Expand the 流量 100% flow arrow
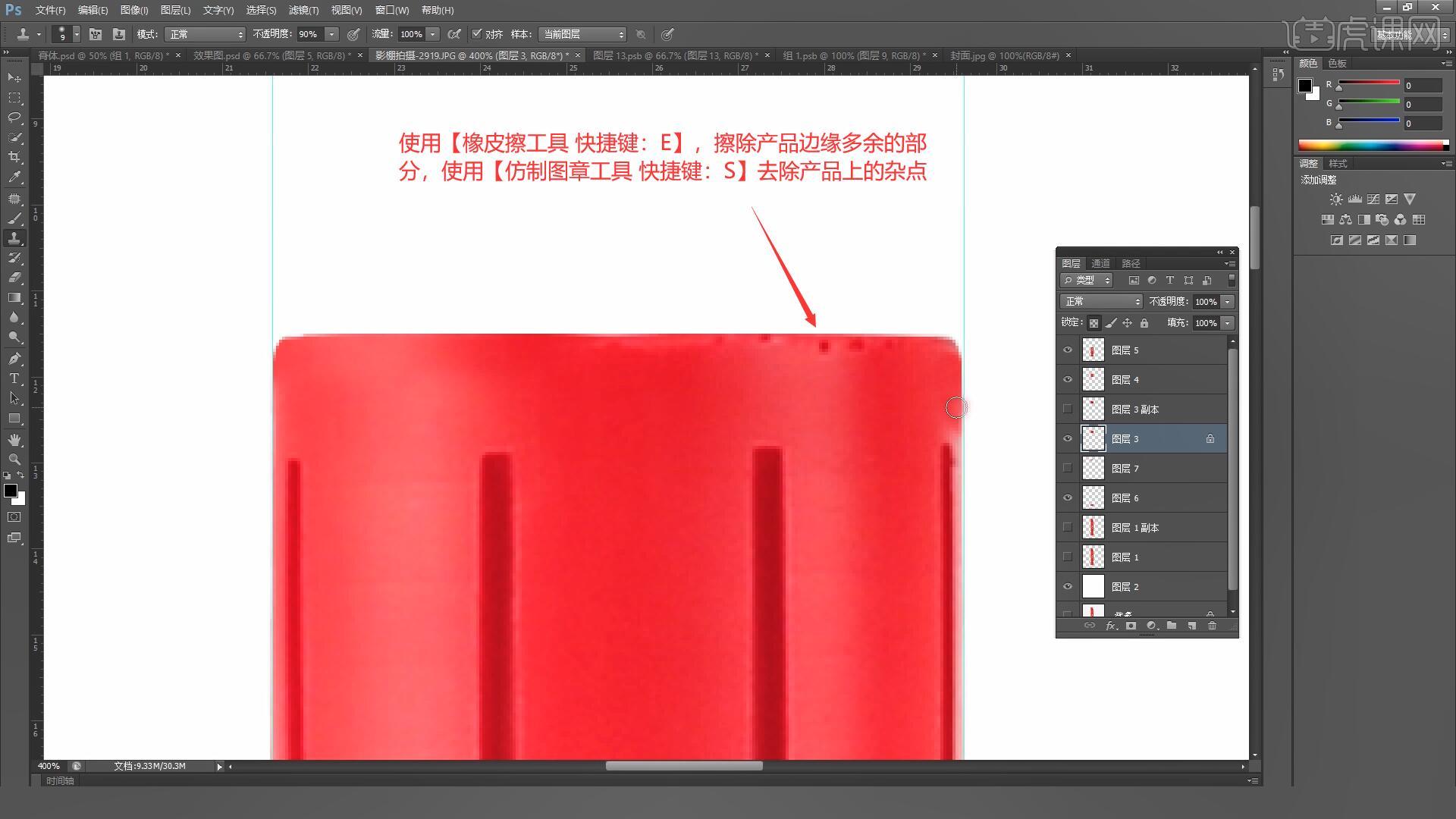 tap(433, 34)
